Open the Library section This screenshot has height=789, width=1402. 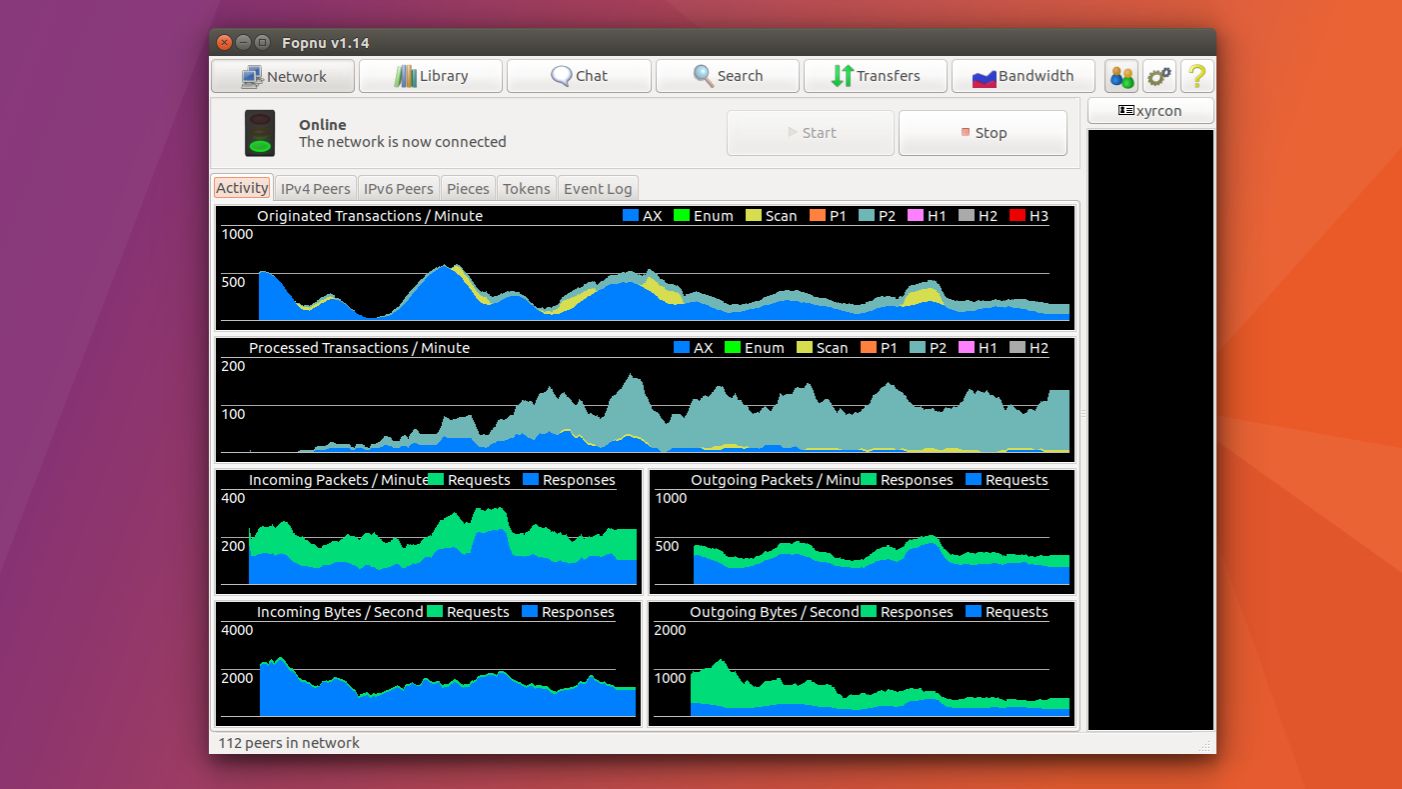coord(431,76)
